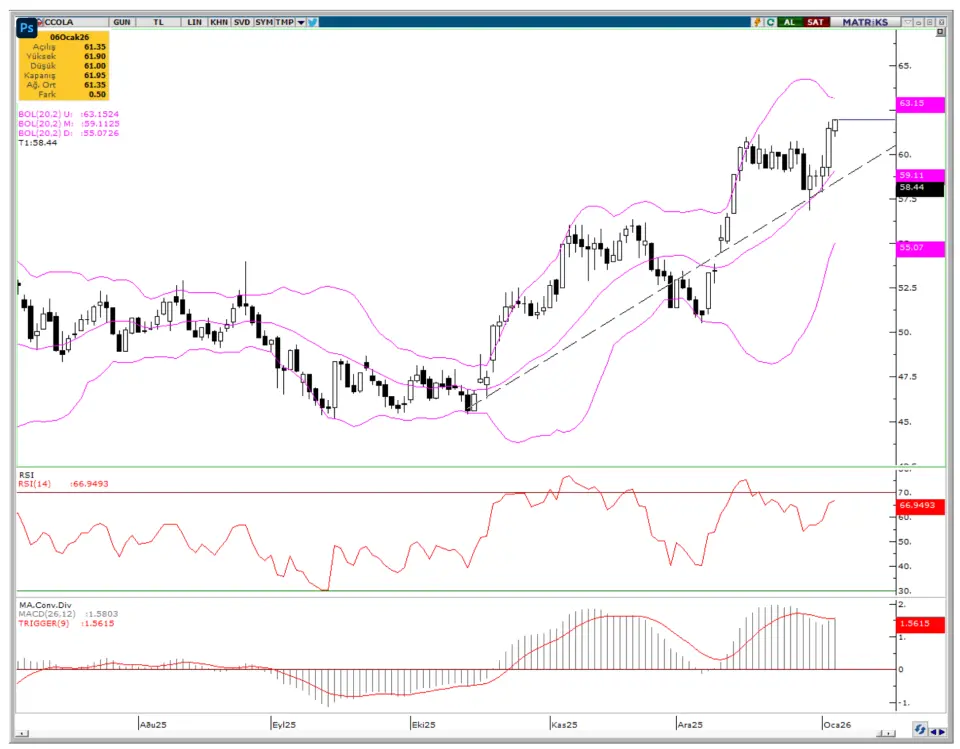Open the GUN period selector
This screenshot has height=749, width=960.
pyautogui.click(x=121, y=21)
